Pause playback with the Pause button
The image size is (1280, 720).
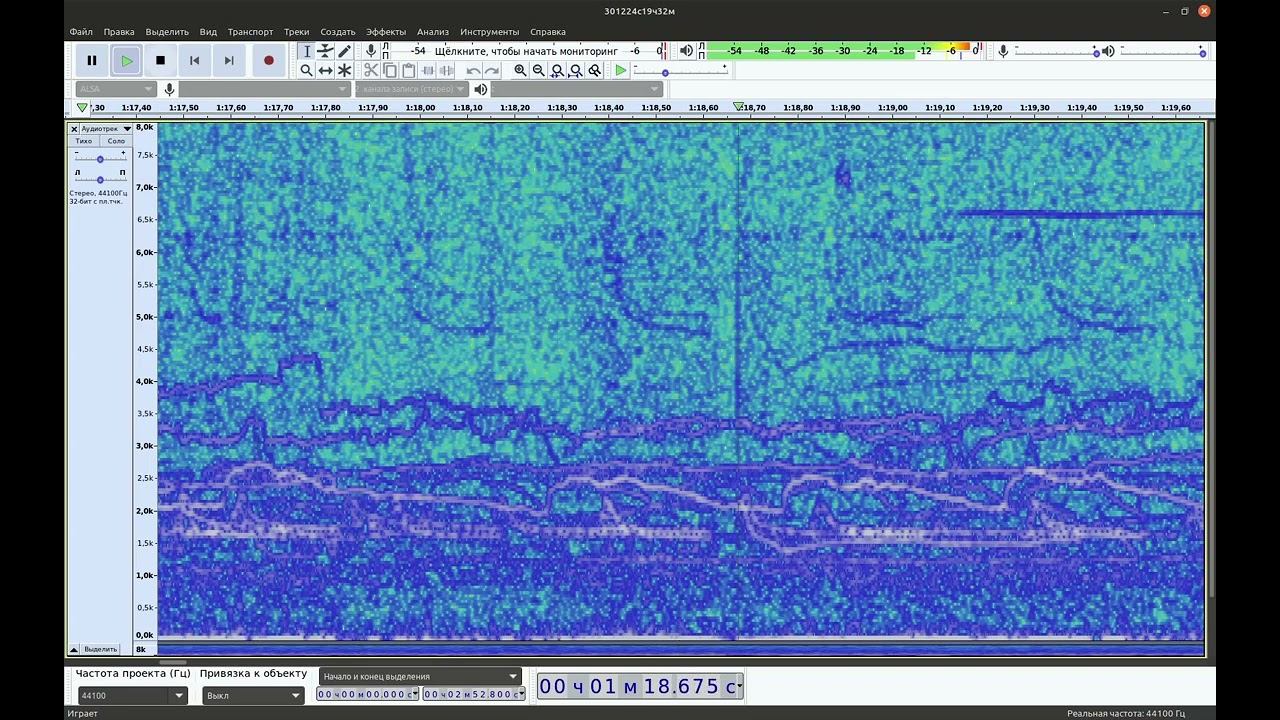pos(92,61)
